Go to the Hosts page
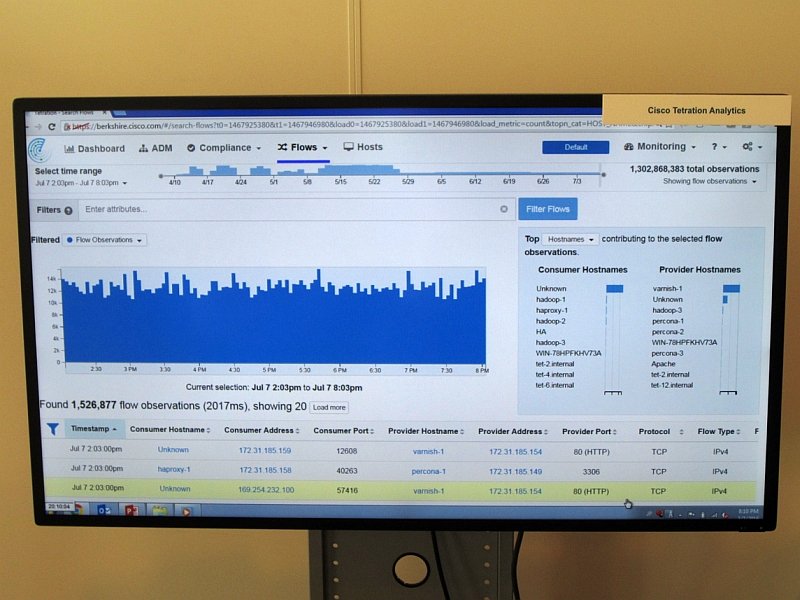 click(x=363, y=147)
